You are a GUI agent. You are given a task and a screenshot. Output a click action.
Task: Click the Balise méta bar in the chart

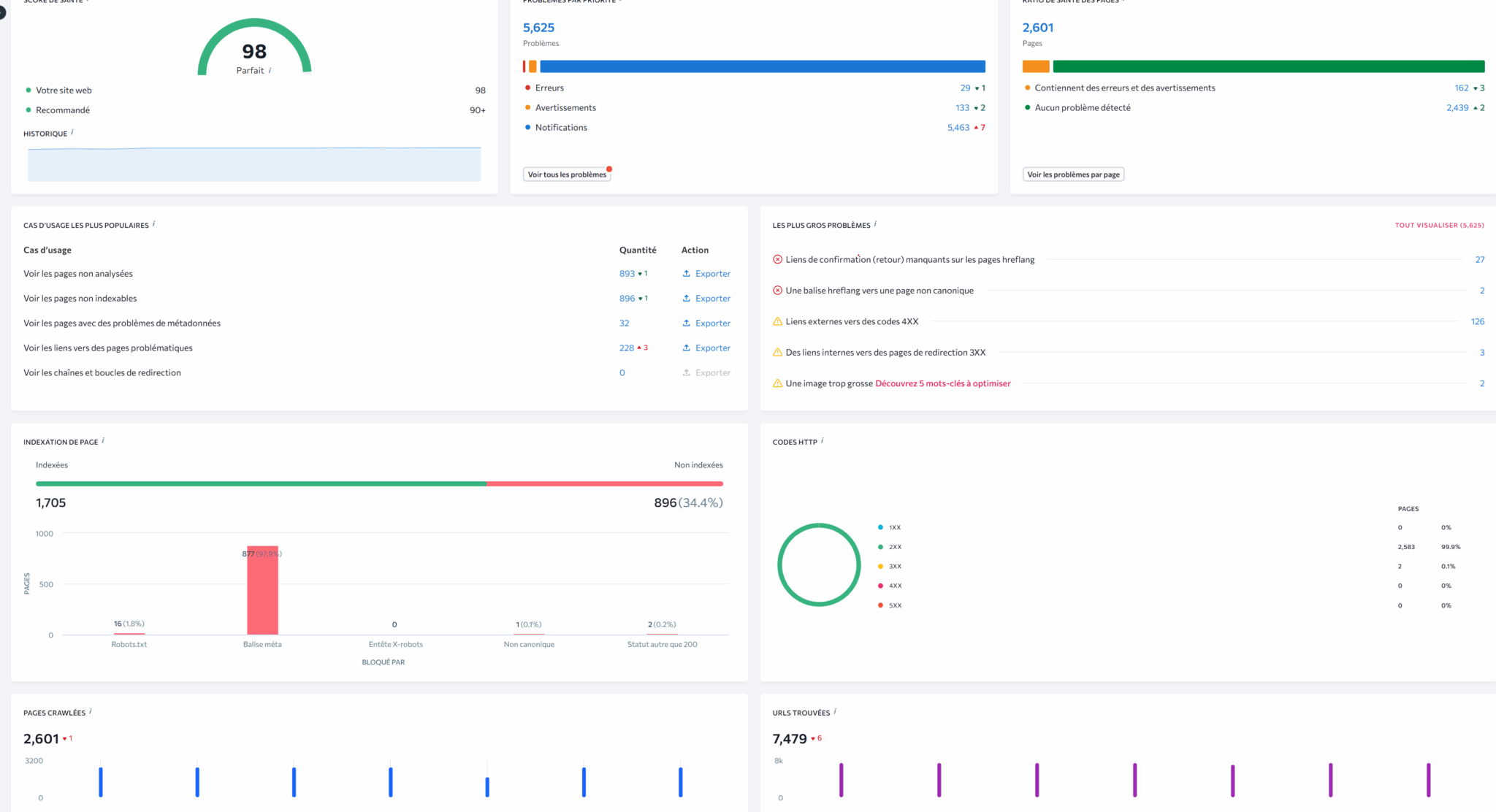262,590
